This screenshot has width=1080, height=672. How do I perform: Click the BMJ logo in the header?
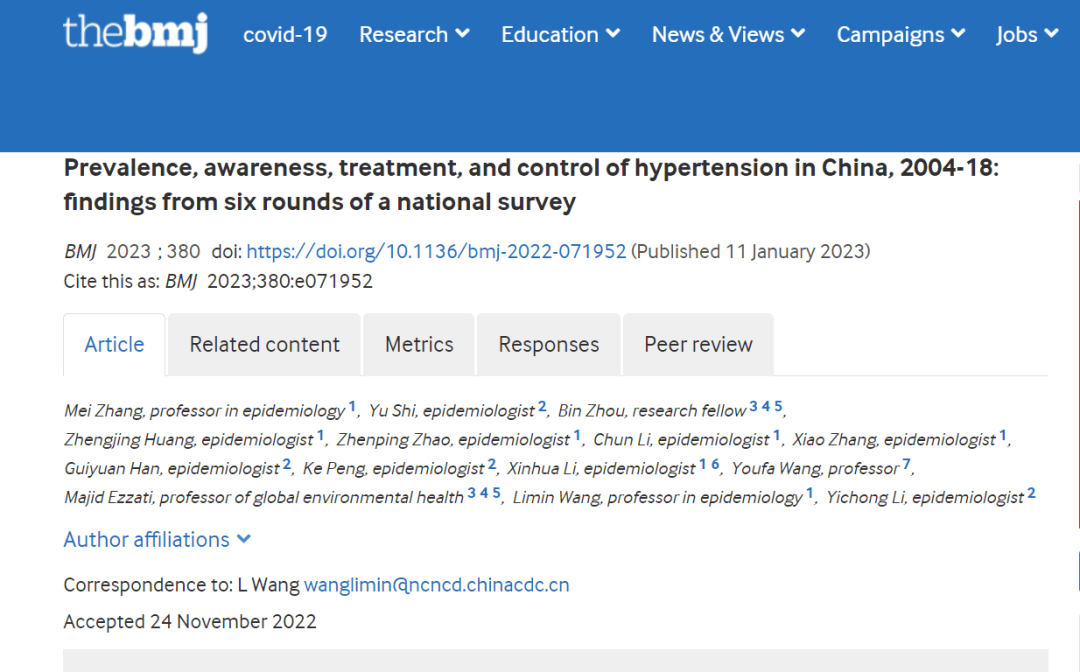click(x=135, y=34)
